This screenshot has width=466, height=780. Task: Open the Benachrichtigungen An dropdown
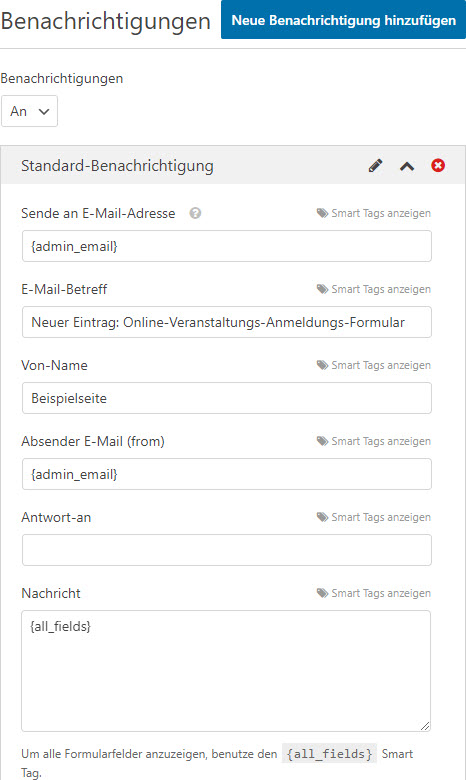(x=29, y=111)
